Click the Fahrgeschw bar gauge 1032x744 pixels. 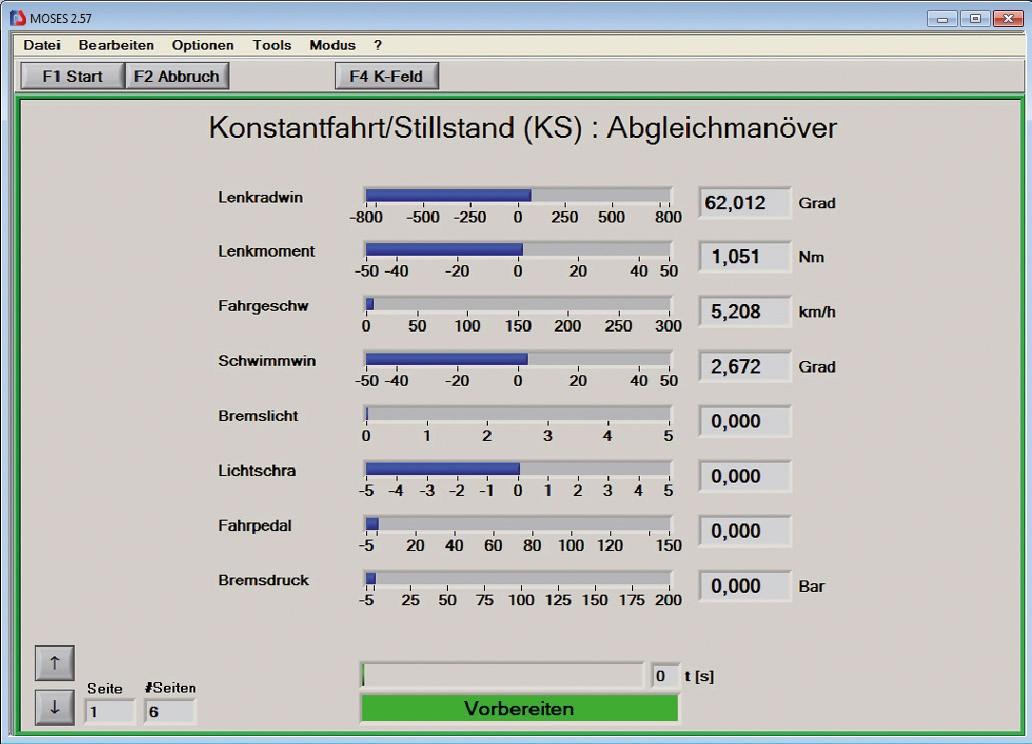pyautogui.click(x=518, y=304)
